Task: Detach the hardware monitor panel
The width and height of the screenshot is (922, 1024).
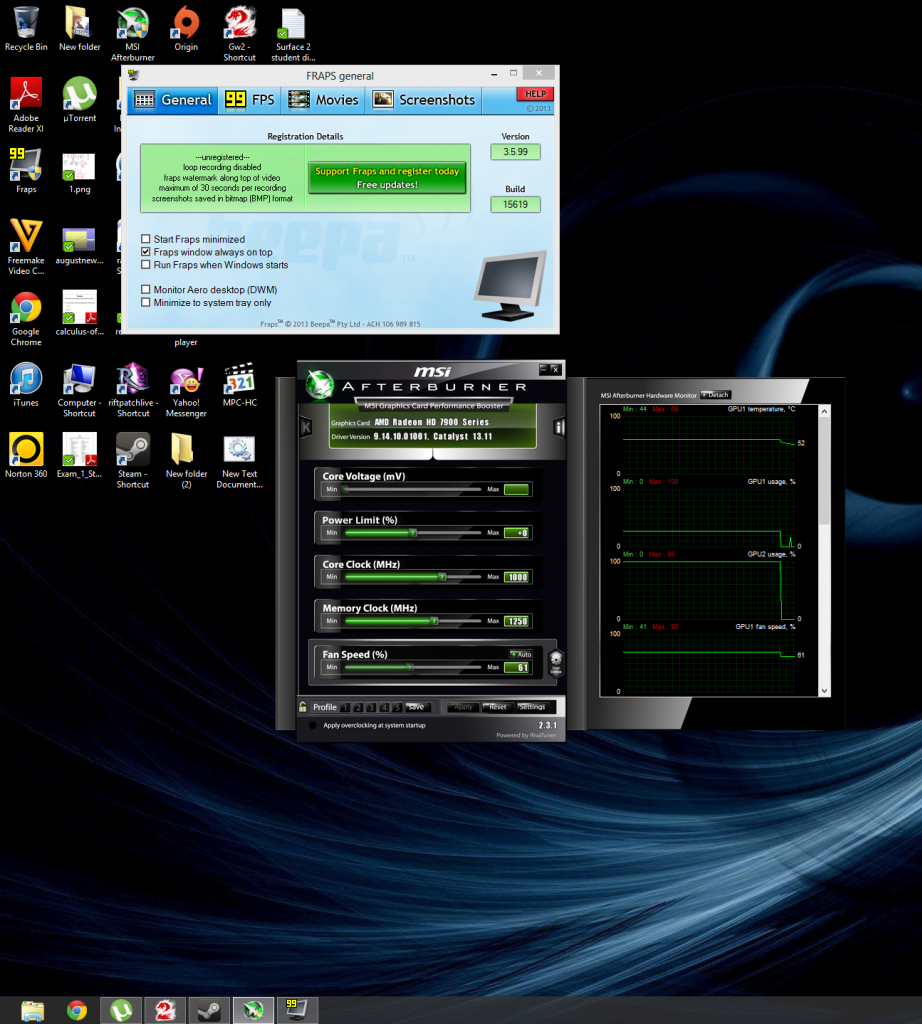Action: [x=716, y=395]
